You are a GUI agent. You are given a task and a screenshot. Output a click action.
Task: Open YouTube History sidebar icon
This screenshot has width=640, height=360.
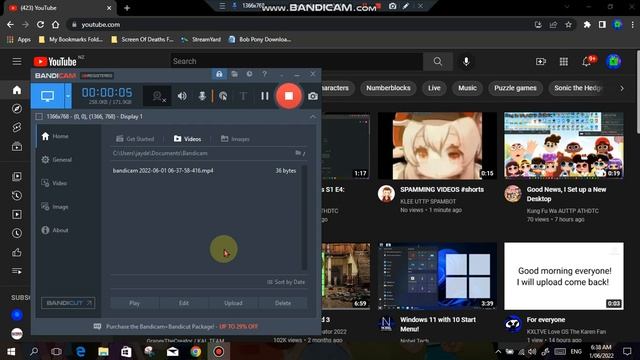click(17, 196)
